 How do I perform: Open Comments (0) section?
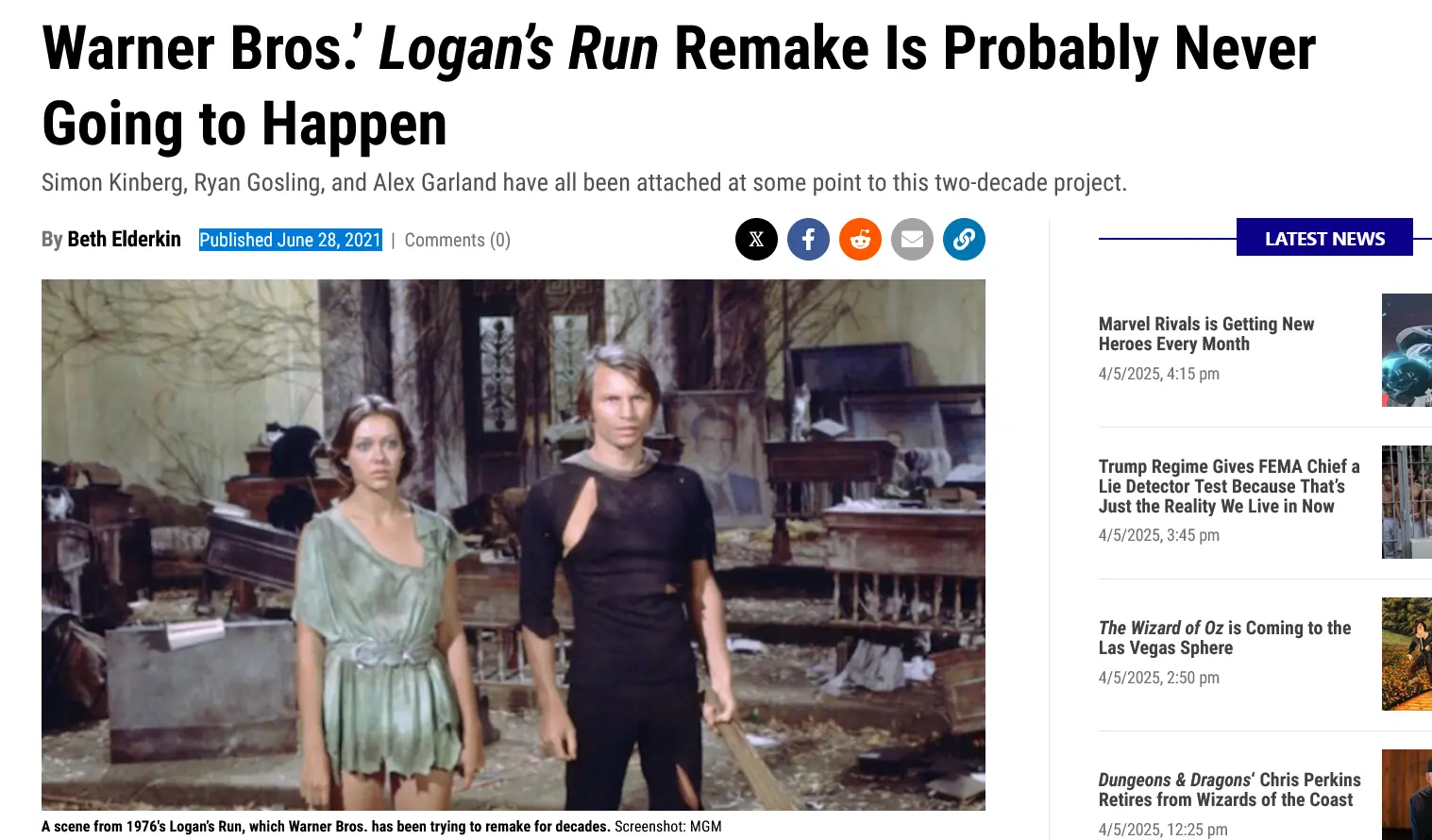point(458,241)
